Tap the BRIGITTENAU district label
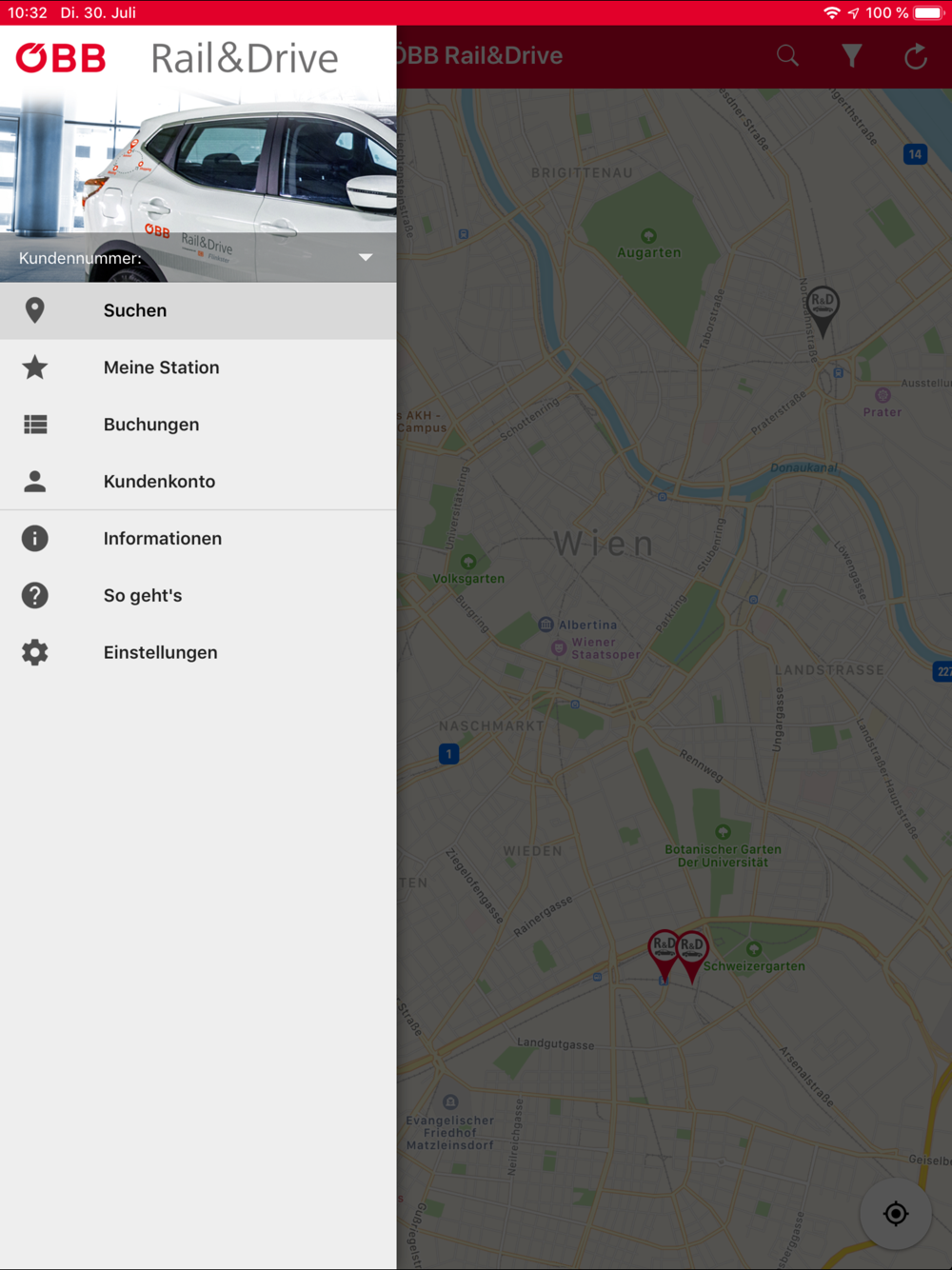952x1270 pixels. point(582,173)
